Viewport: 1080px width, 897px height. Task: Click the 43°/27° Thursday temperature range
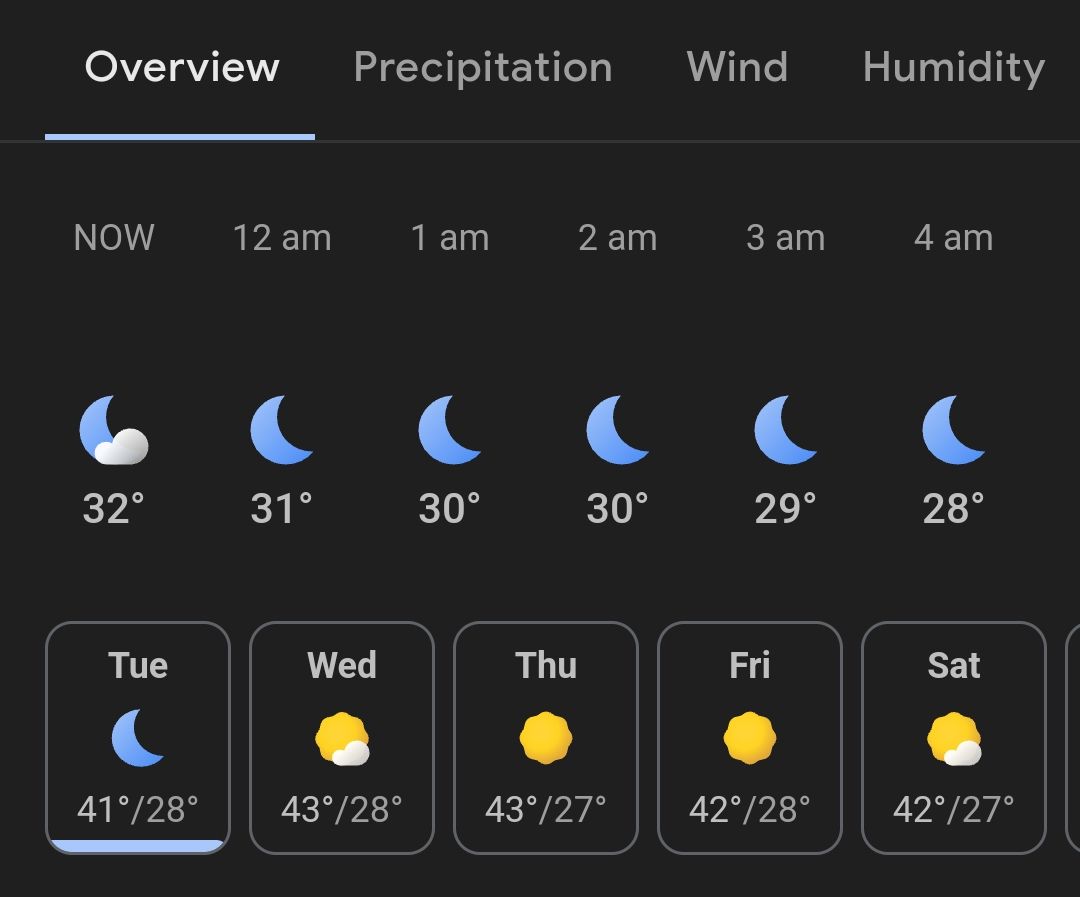pyautogui.click(x=546, y=810)
